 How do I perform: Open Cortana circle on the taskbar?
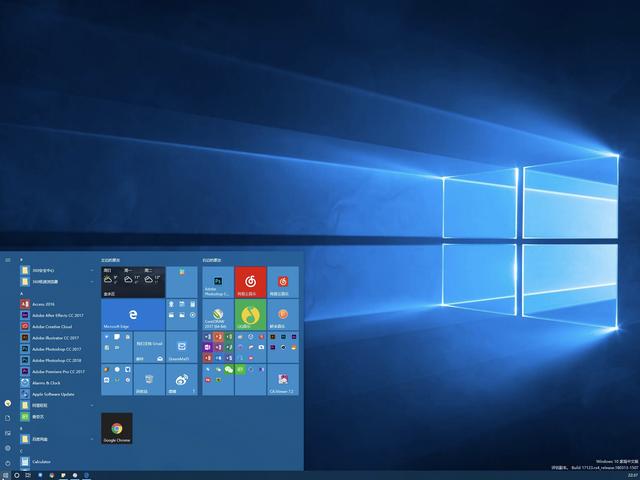tap(17, 476)
